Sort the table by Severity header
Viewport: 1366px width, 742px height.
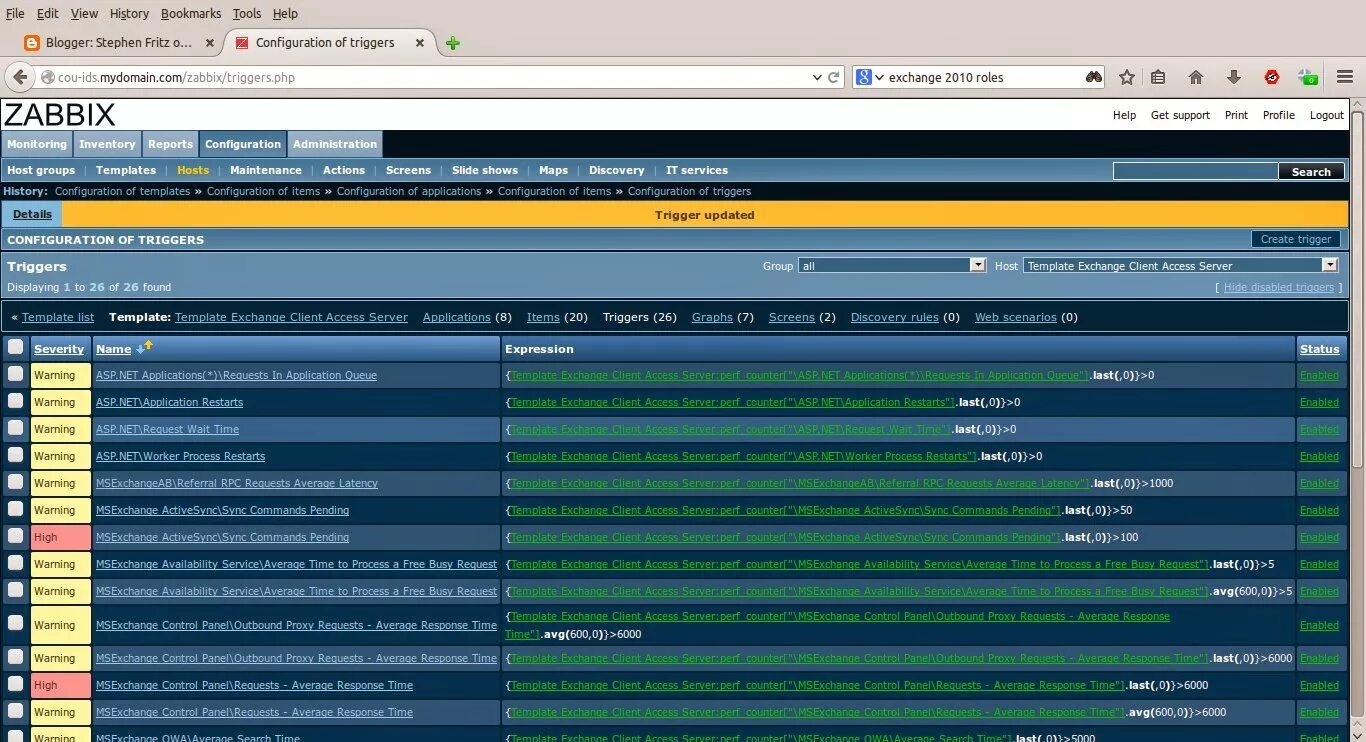(x=59, y=349)
